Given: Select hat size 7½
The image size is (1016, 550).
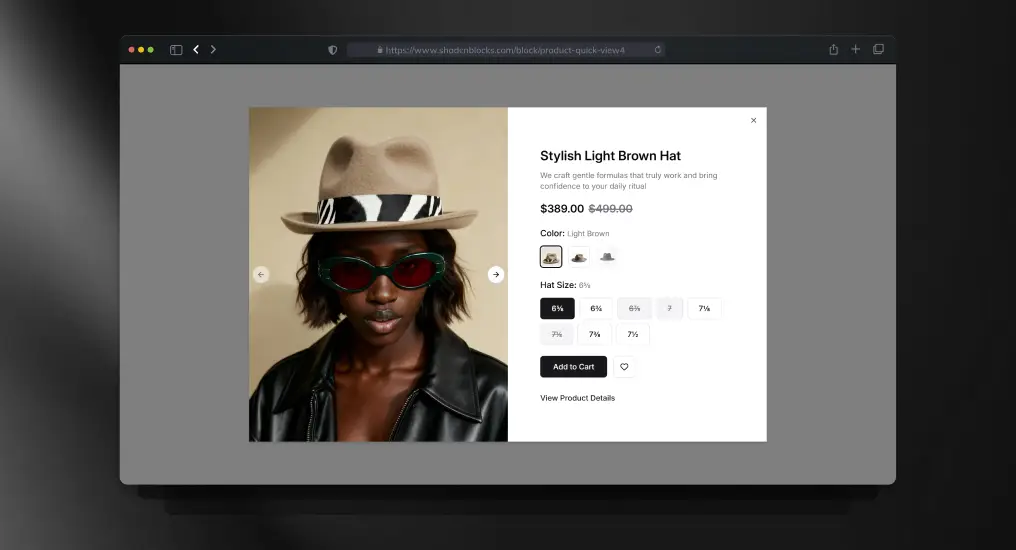Looking at the screenshot, I should (632, 334).
